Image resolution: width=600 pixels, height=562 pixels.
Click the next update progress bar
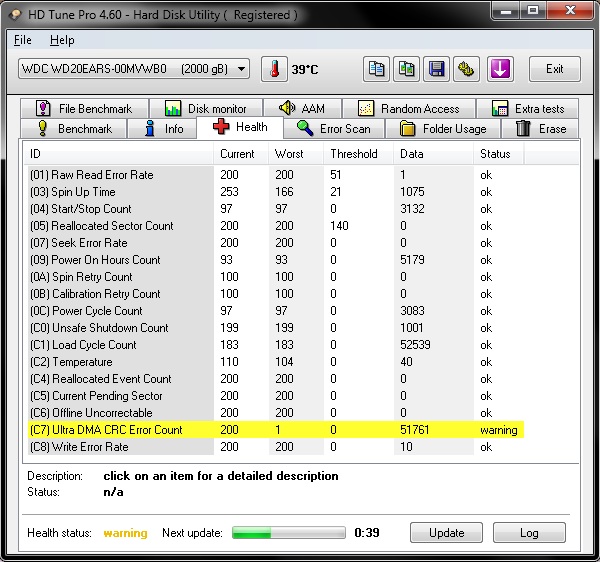pyautogui.click(x=289, y=533)
